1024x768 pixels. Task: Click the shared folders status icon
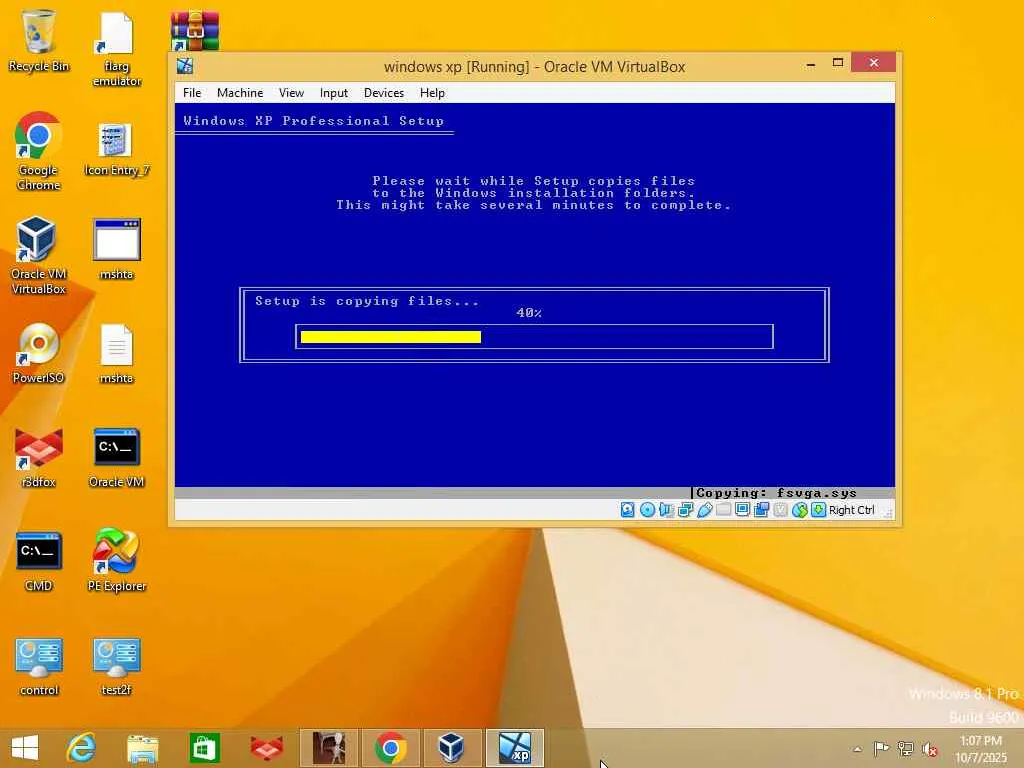point(724,510)
